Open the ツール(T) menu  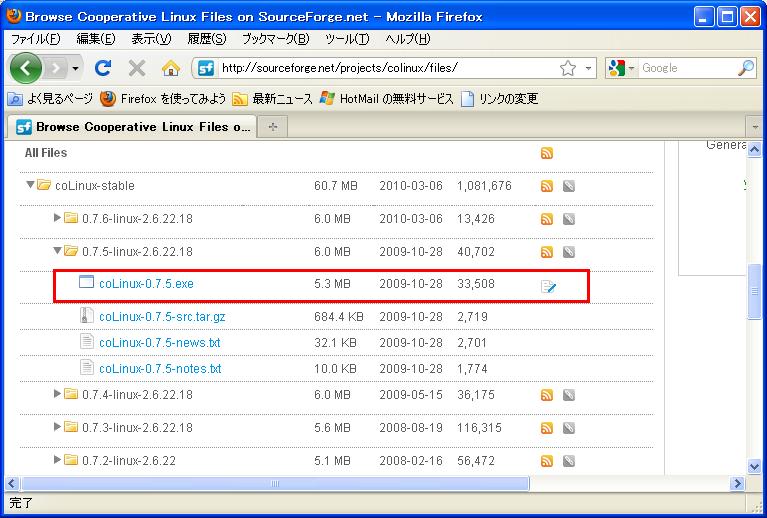click(x=347, y=39)
